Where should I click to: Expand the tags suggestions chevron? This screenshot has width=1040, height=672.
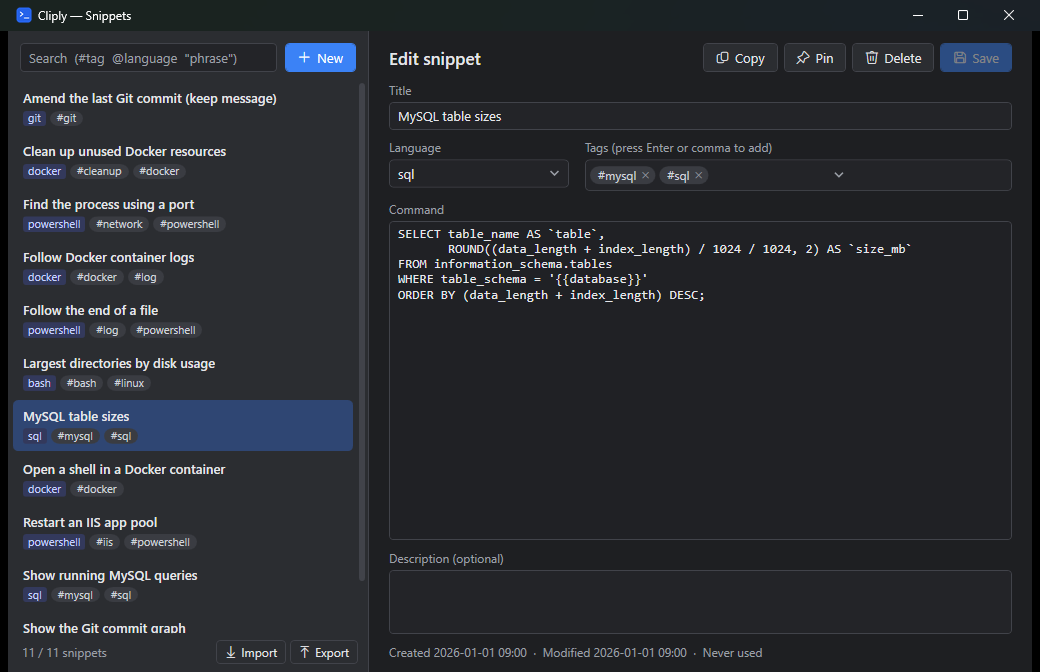(838, 175)
